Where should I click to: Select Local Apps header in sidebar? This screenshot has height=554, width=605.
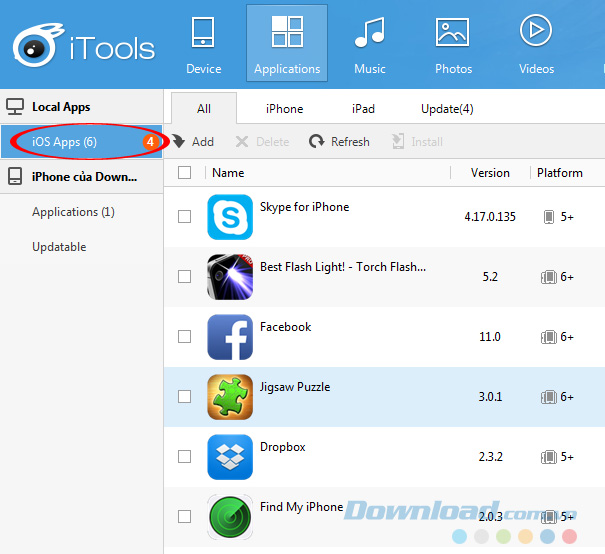click(81, 106)
